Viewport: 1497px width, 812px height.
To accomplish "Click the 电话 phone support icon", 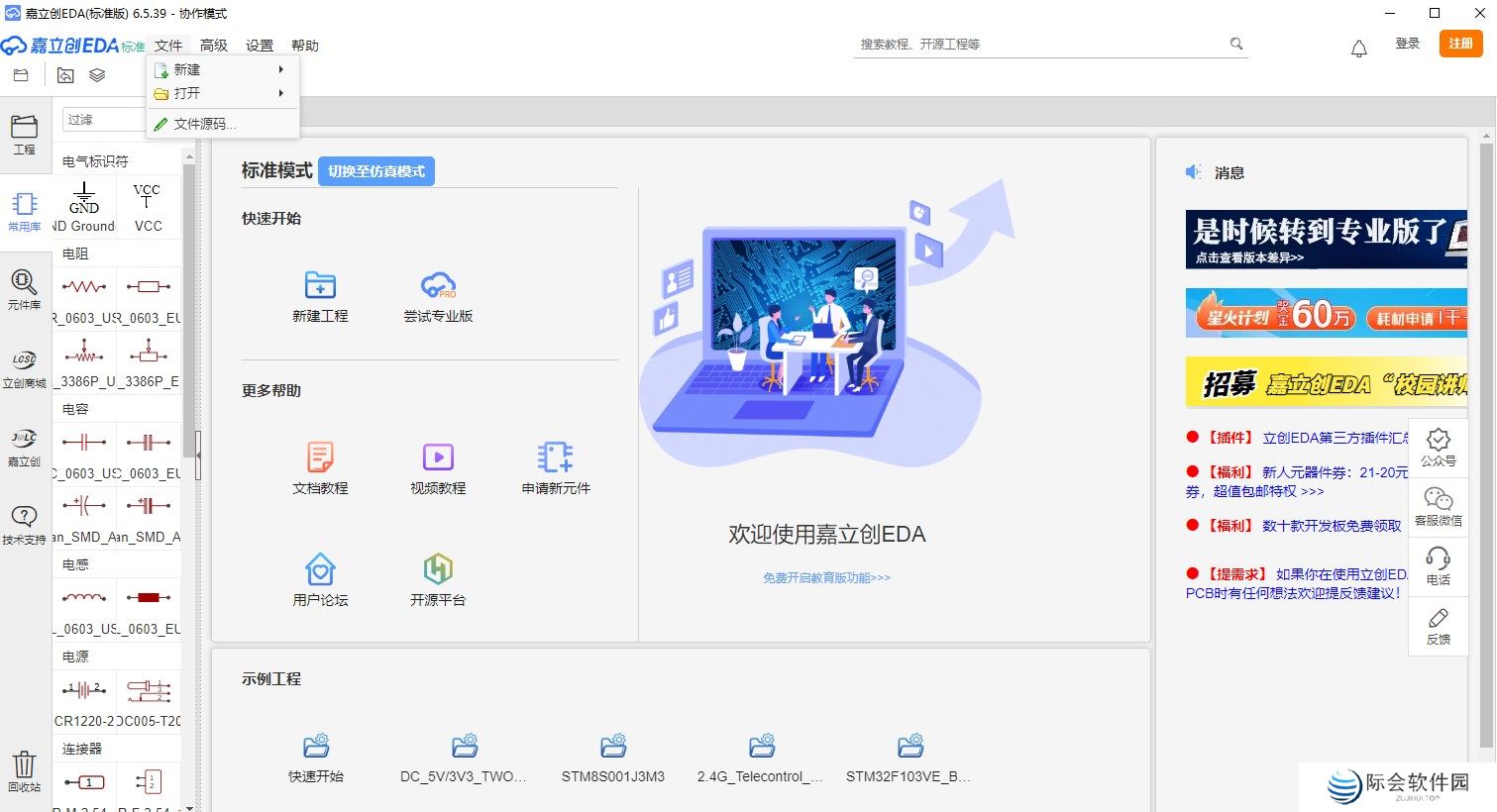I will (x=1438, y=567).
